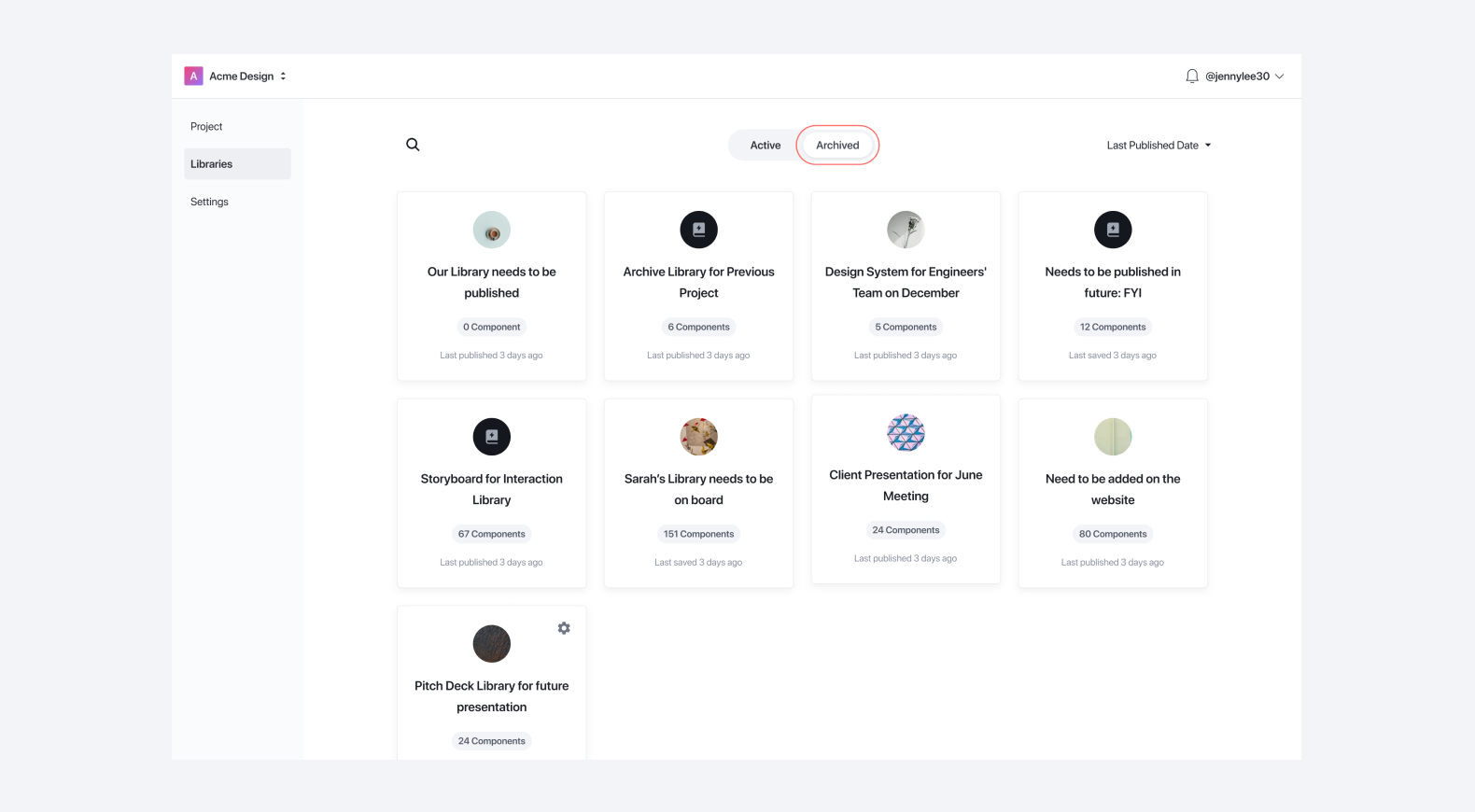This screenshot has height=812, width=1475.
Task: Open settings gear on Pitch Deck Library card
Action: point(564,628)
